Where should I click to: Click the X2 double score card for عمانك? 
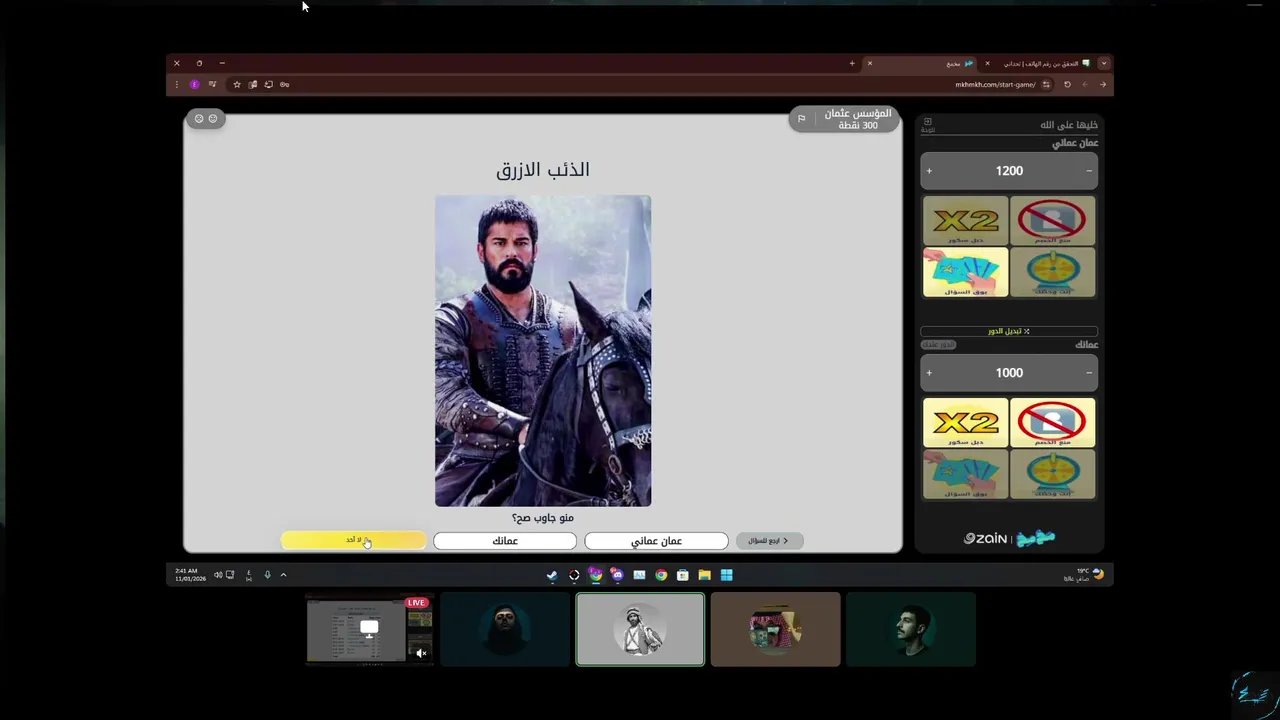[x=965, y=422]
